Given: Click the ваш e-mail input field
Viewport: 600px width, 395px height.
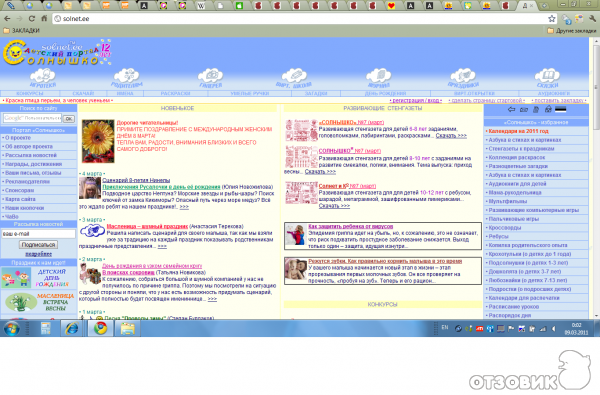Looking at the screenshot, I should pos(38,234).
